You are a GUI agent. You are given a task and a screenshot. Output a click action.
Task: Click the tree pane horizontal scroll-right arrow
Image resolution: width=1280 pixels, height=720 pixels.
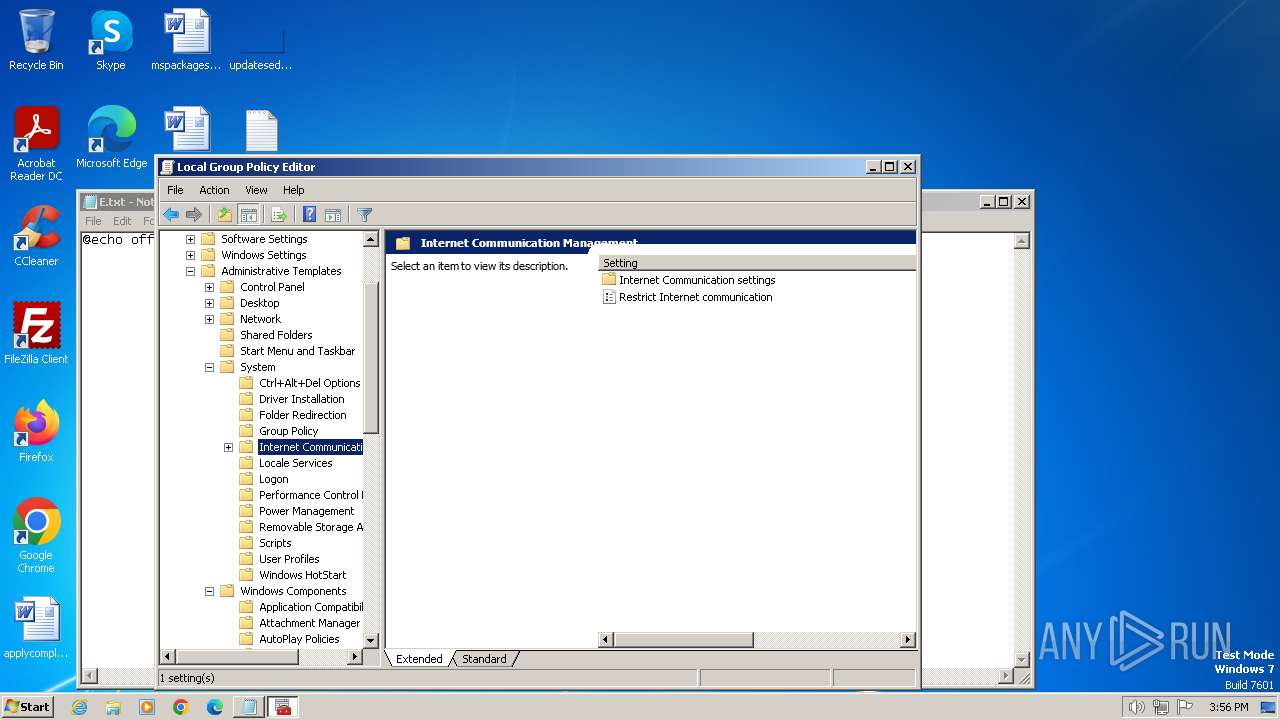click(355, 657)
